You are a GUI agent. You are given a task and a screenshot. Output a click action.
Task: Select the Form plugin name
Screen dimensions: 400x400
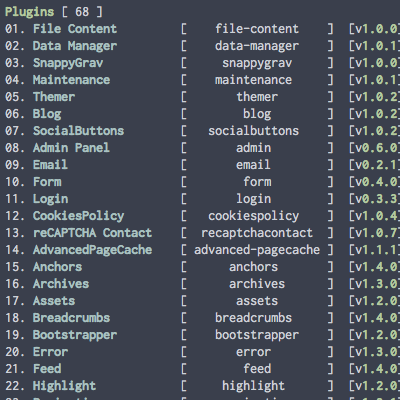[47, 182]
